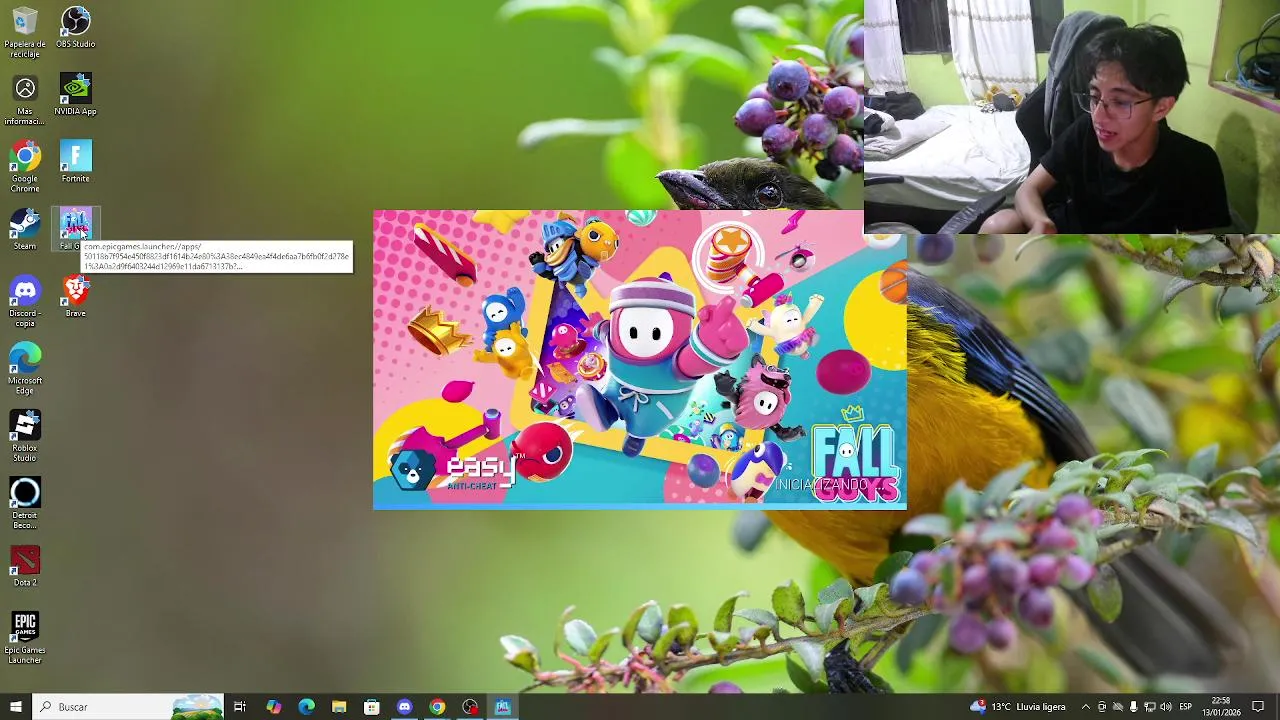Open the notification center icon
Viewport: 1280px width, 720px height.
click(1258, 707)
